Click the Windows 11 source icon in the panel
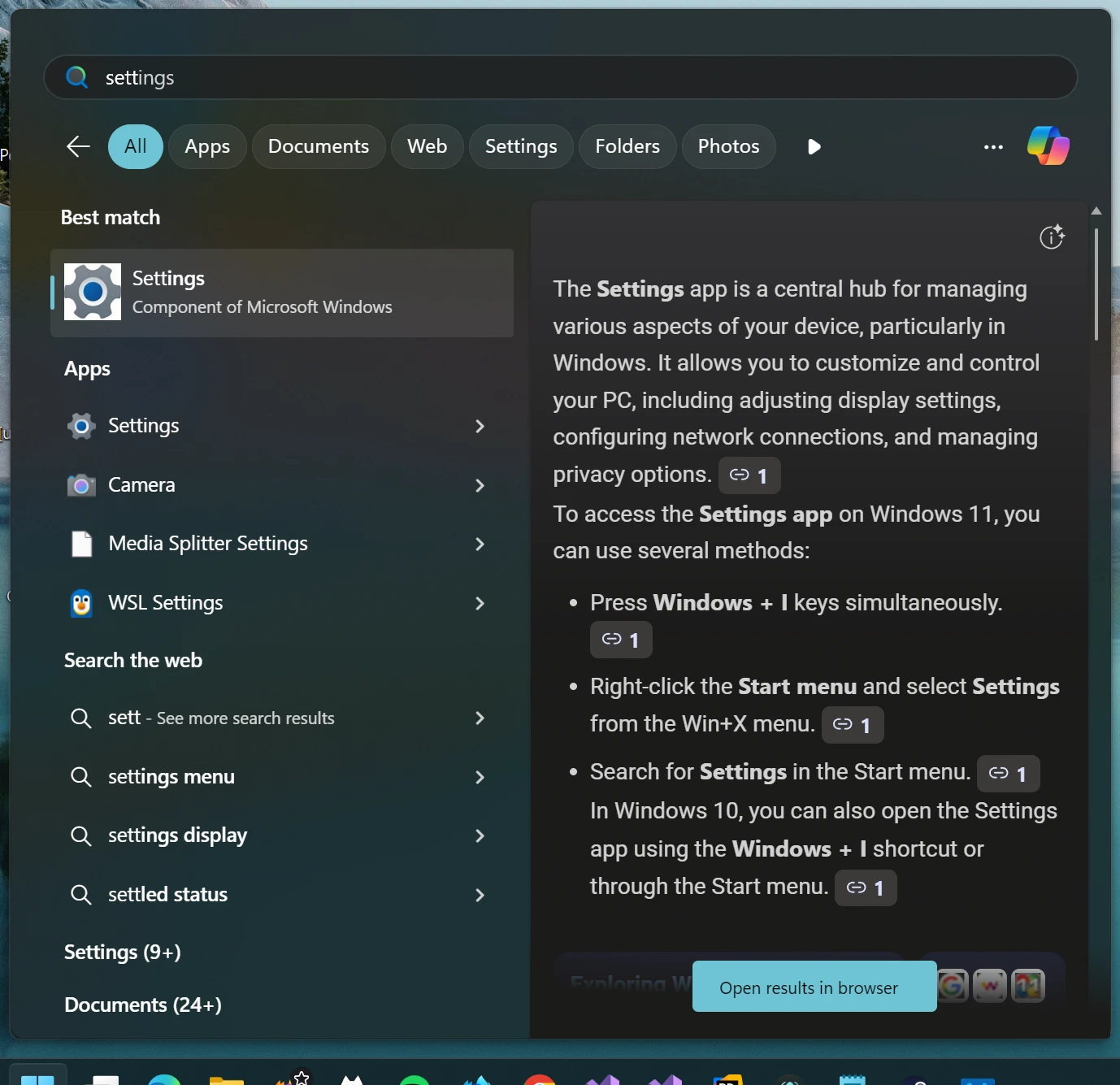The height and width of the screenshot is (1085, 1120). (x=1027, y=985)
